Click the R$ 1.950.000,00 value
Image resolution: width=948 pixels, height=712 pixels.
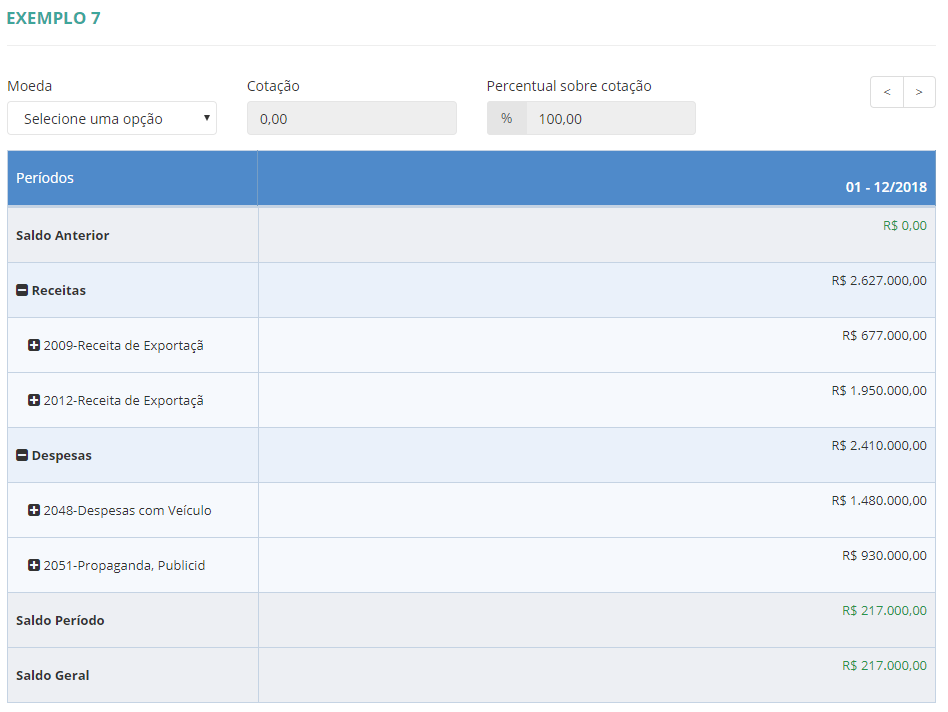pos(879,391)
